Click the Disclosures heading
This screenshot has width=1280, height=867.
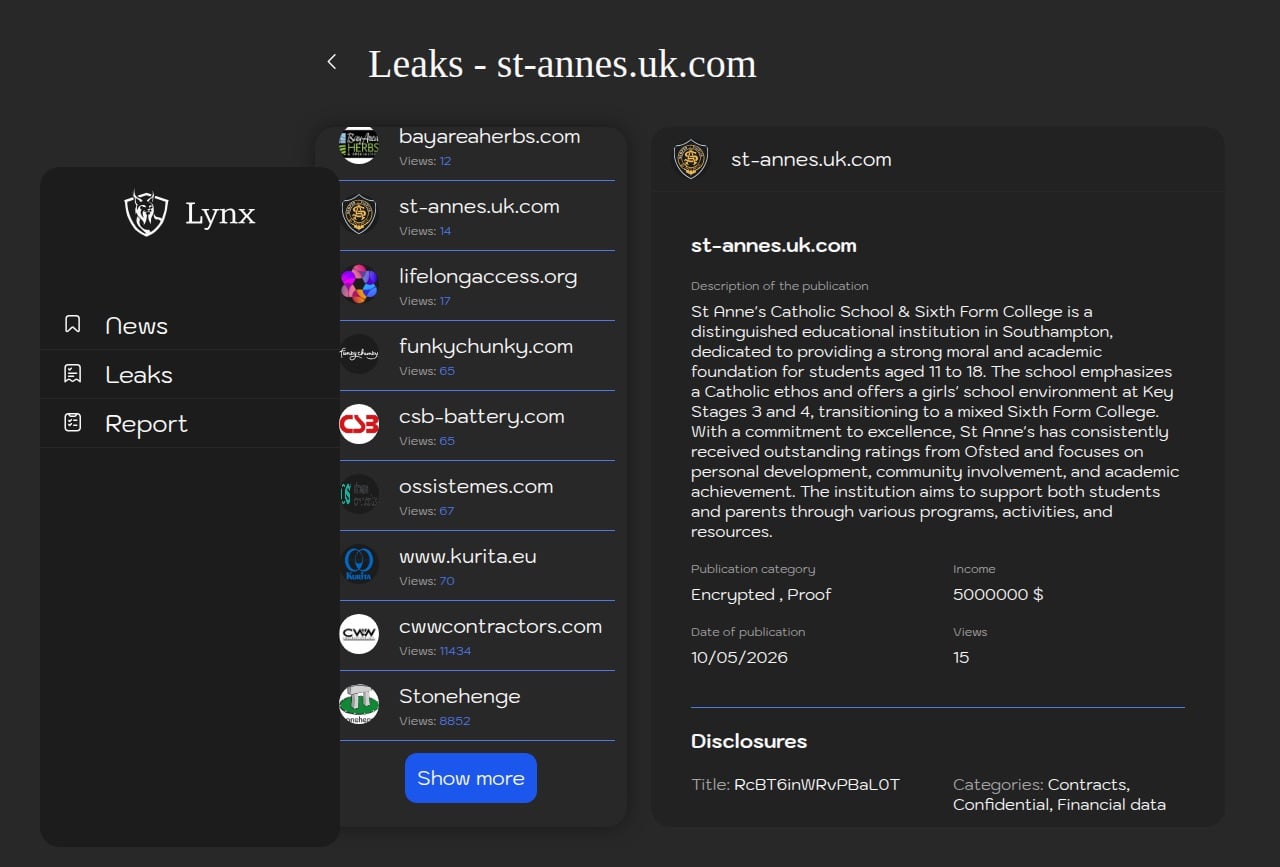[x=749, y=741]
